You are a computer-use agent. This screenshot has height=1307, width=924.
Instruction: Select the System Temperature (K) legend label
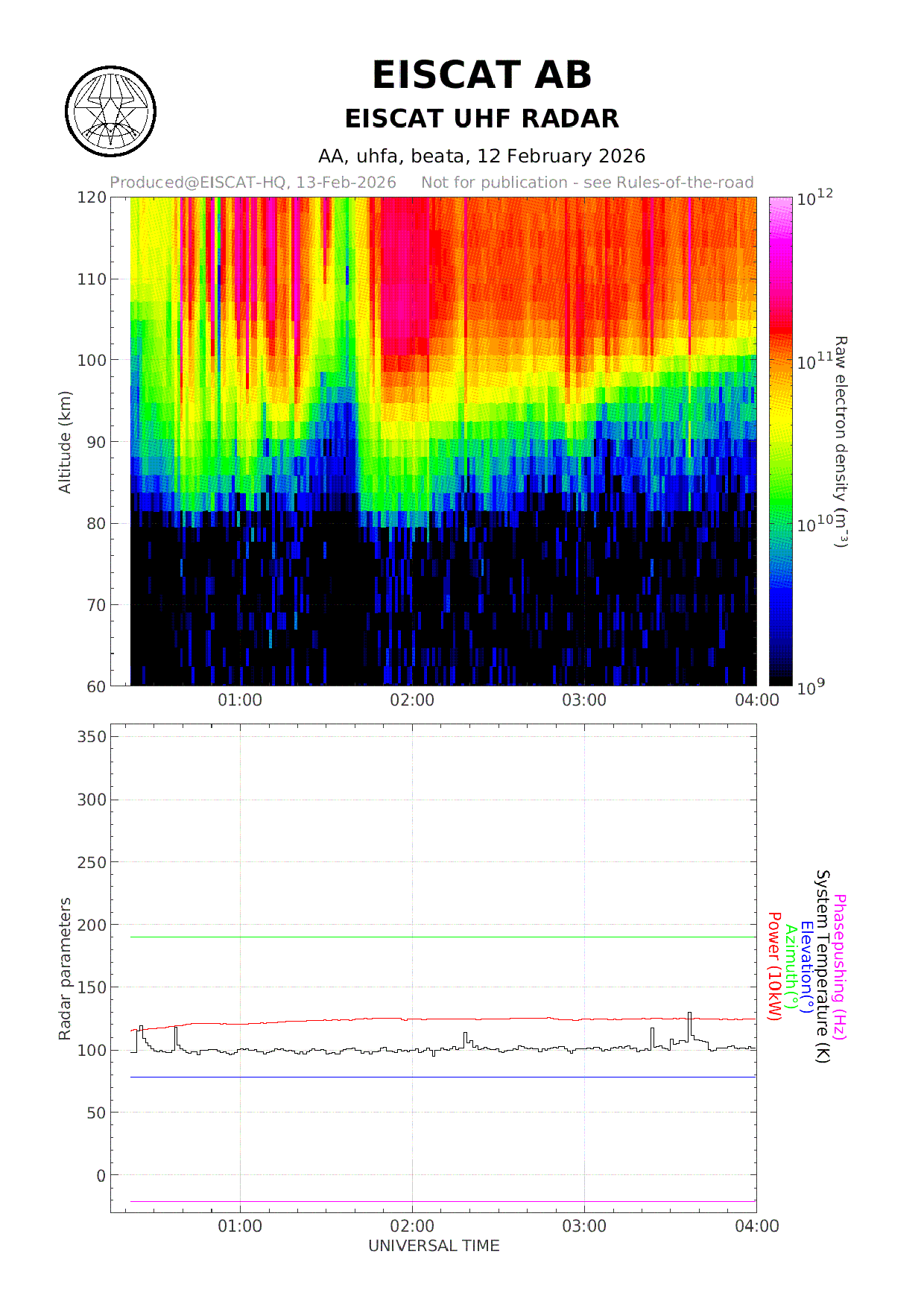823,967
